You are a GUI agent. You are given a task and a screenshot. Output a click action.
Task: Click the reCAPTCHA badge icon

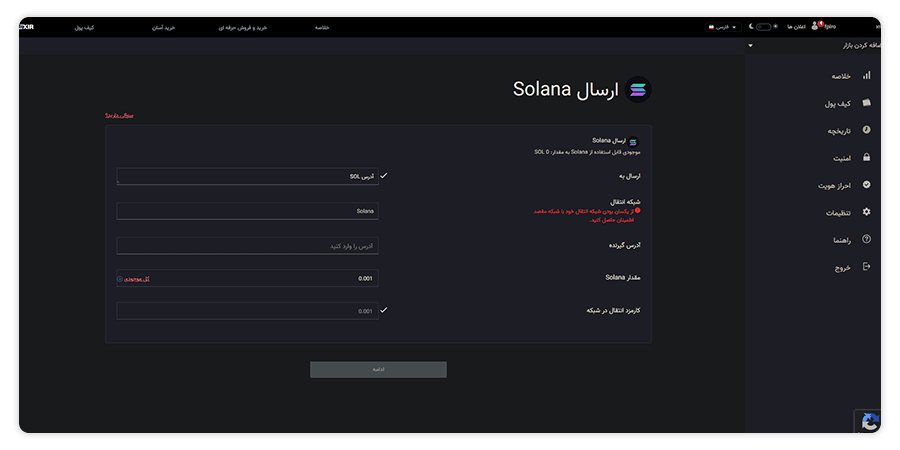coord(870,422)
